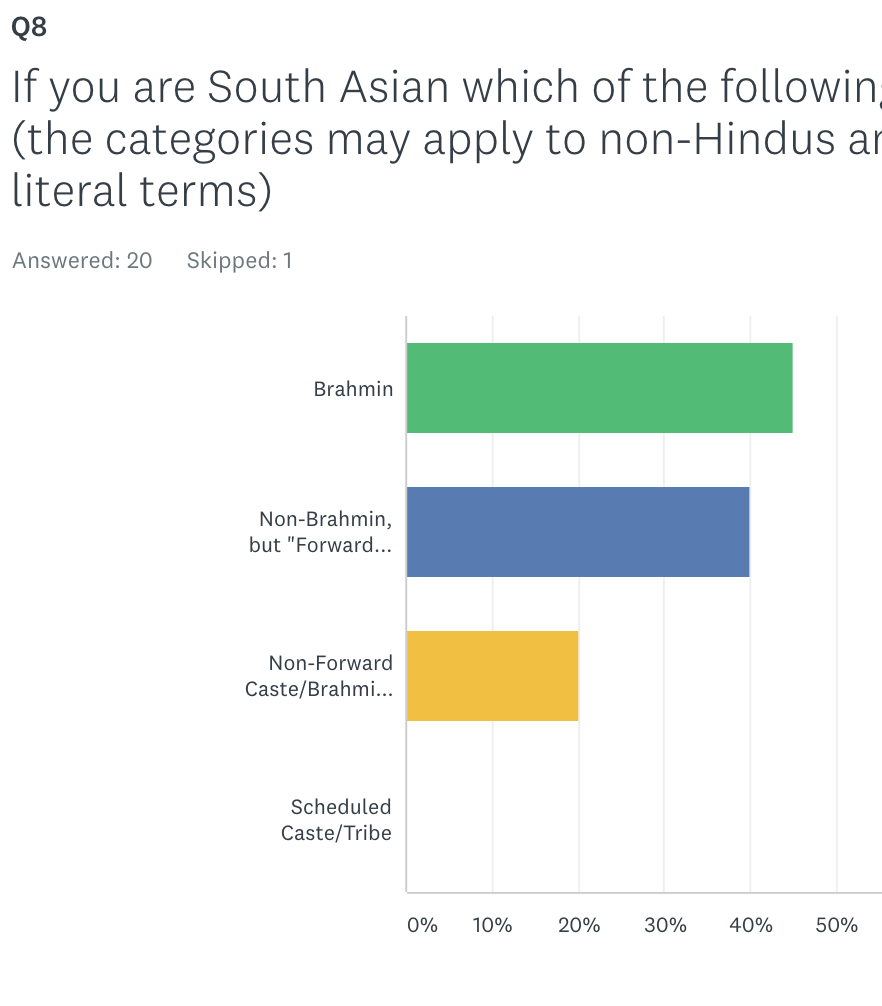Screen dimensions: 882x1006
Task: Click the "Answered: 20" count
Action: coord(82,261)
